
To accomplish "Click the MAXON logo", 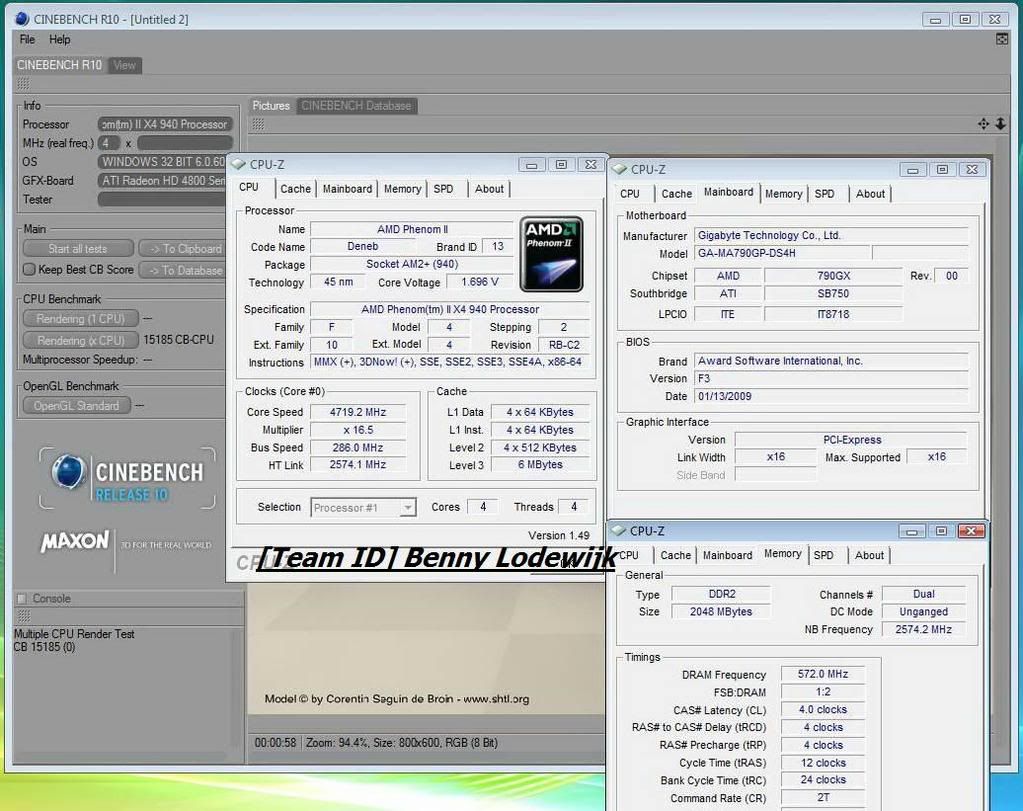I will click(x=75, y=542).
